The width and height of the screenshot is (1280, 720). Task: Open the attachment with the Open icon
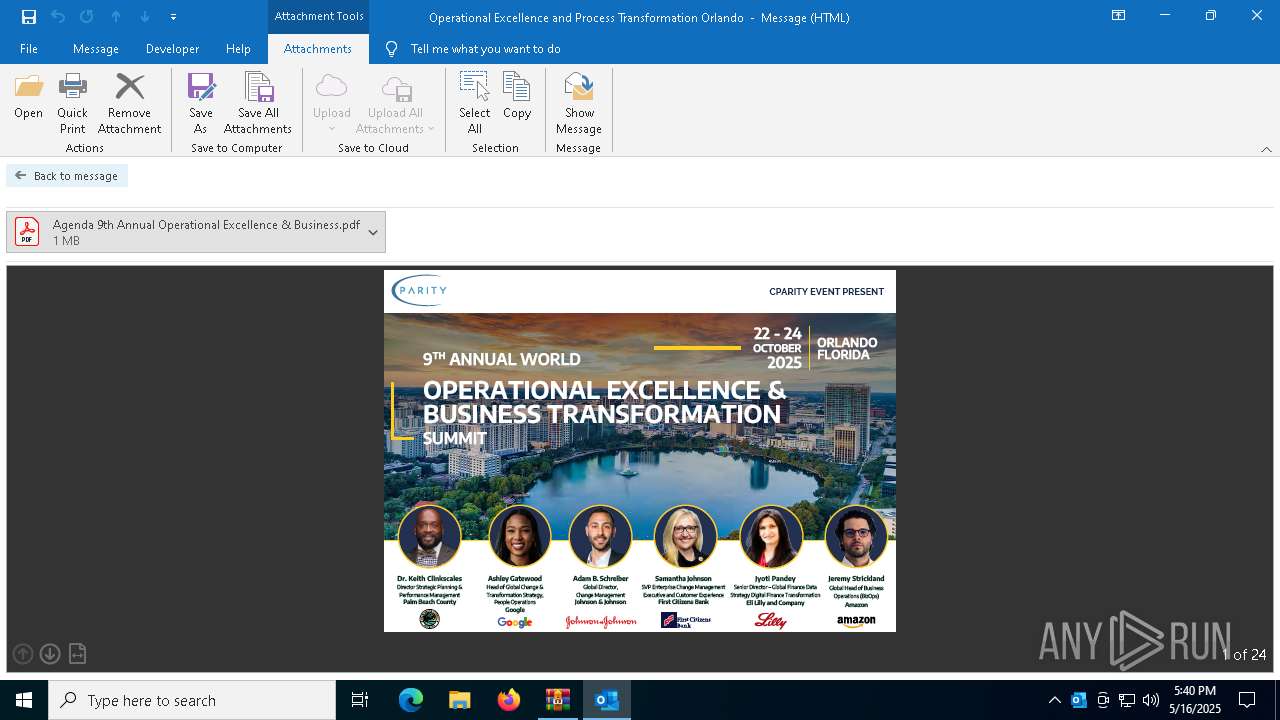29,97
